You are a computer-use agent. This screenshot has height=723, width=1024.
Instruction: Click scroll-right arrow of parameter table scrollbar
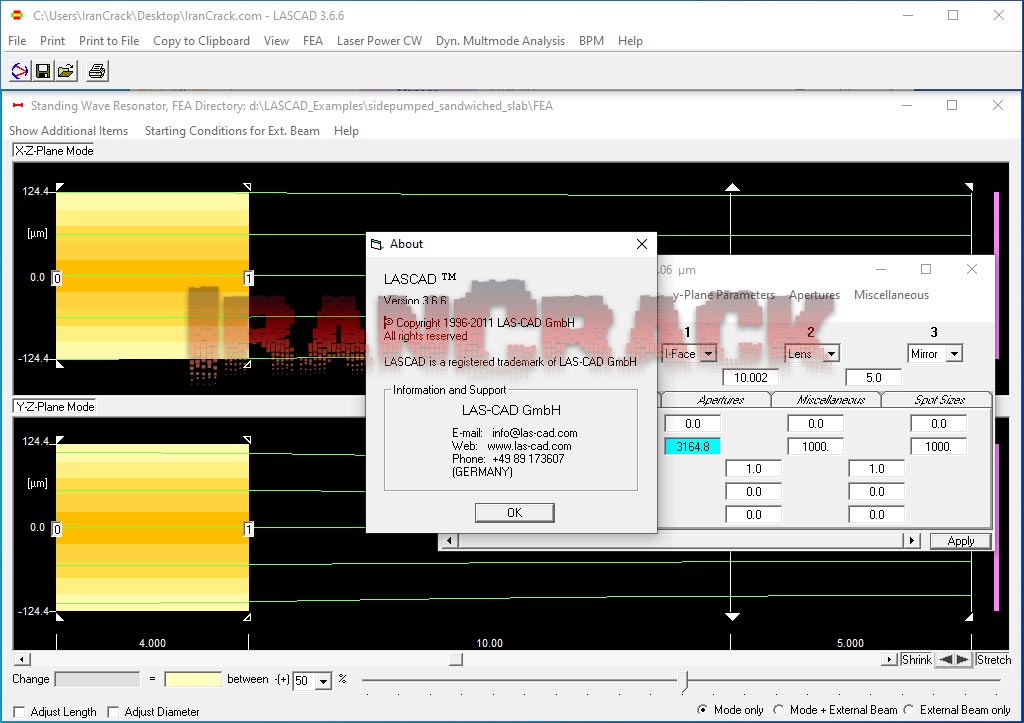pos(911,541)
